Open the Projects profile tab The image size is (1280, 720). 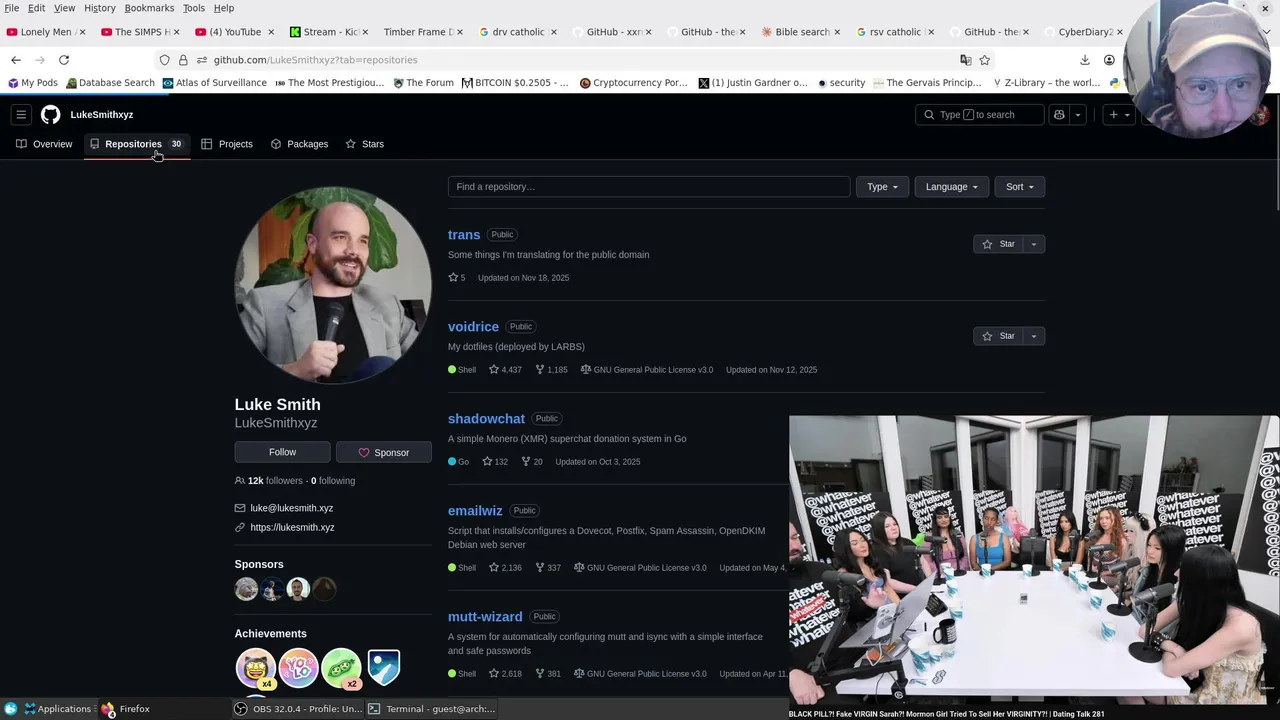pyautogui.click(x=227, y=144)
